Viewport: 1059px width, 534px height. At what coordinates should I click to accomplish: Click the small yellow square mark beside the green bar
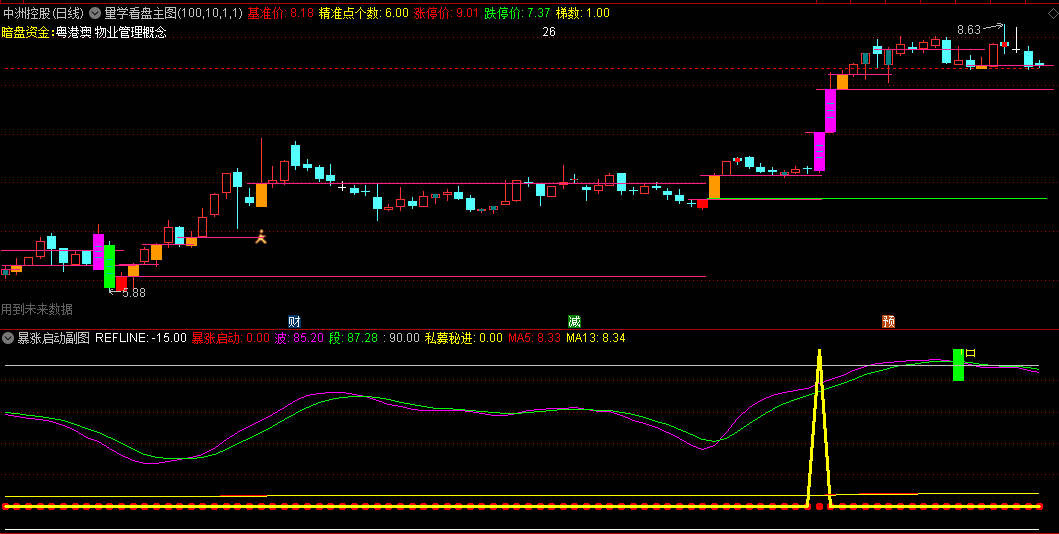point(971,352)
